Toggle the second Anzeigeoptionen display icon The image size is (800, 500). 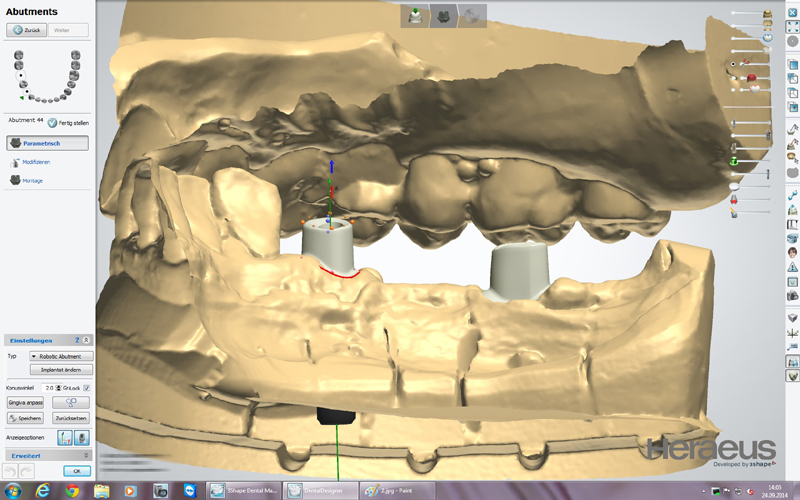pos(81,437)
